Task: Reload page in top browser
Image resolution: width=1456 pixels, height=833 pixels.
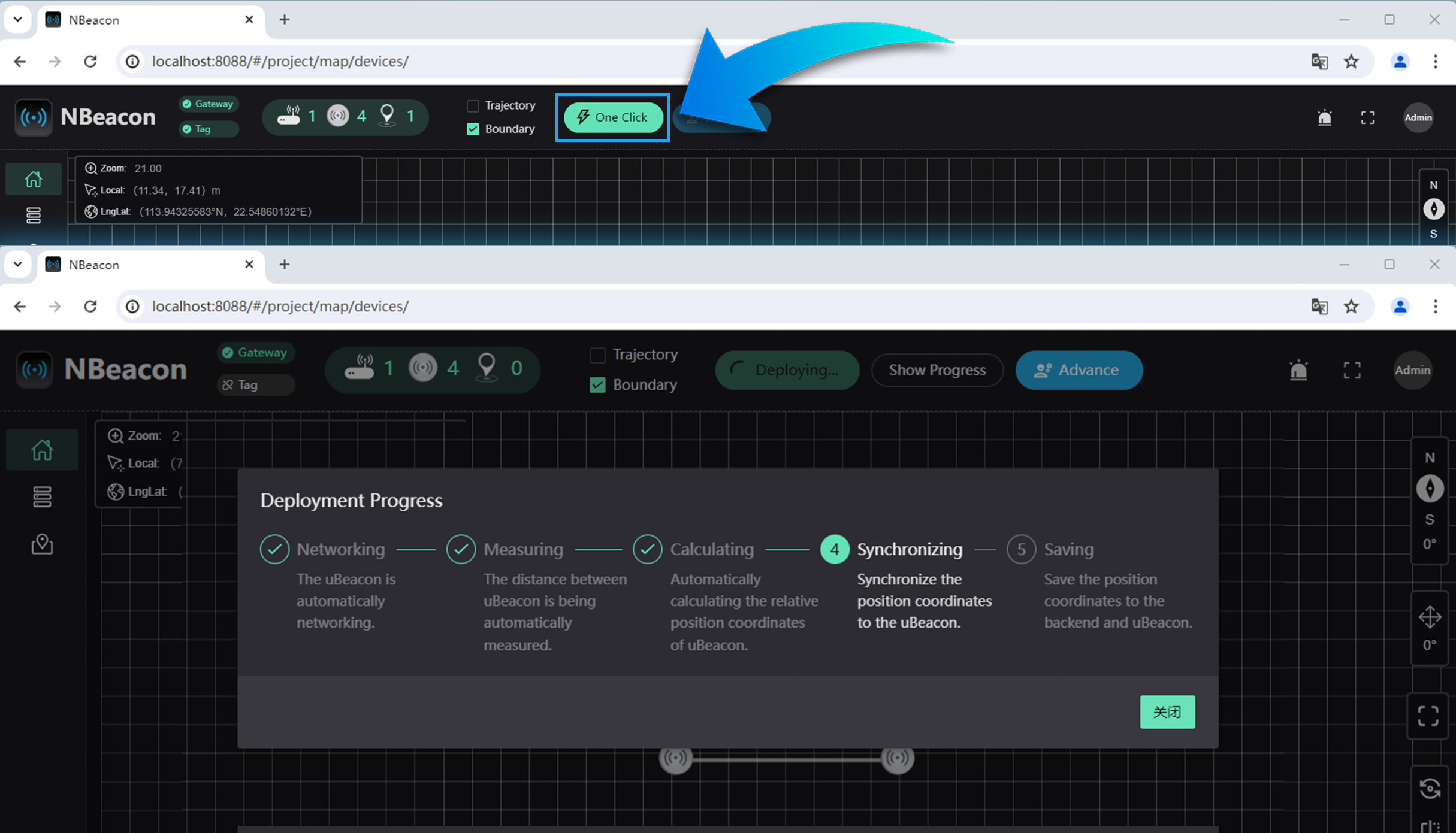Action: [90, 61]
